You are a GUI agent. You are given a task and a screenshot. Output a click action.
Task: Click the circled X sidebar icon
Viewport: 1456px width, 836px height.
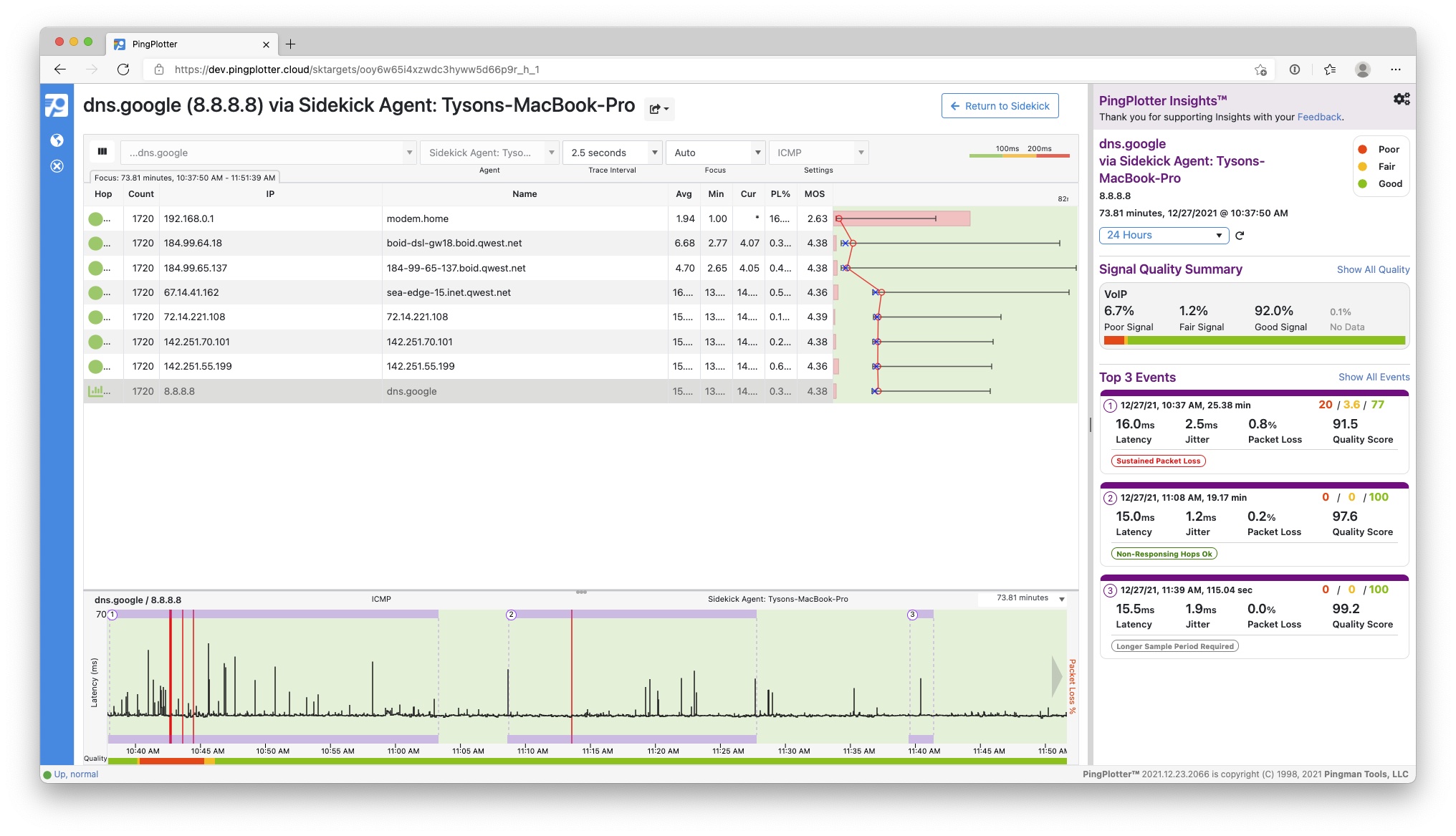tap(57, 166)
